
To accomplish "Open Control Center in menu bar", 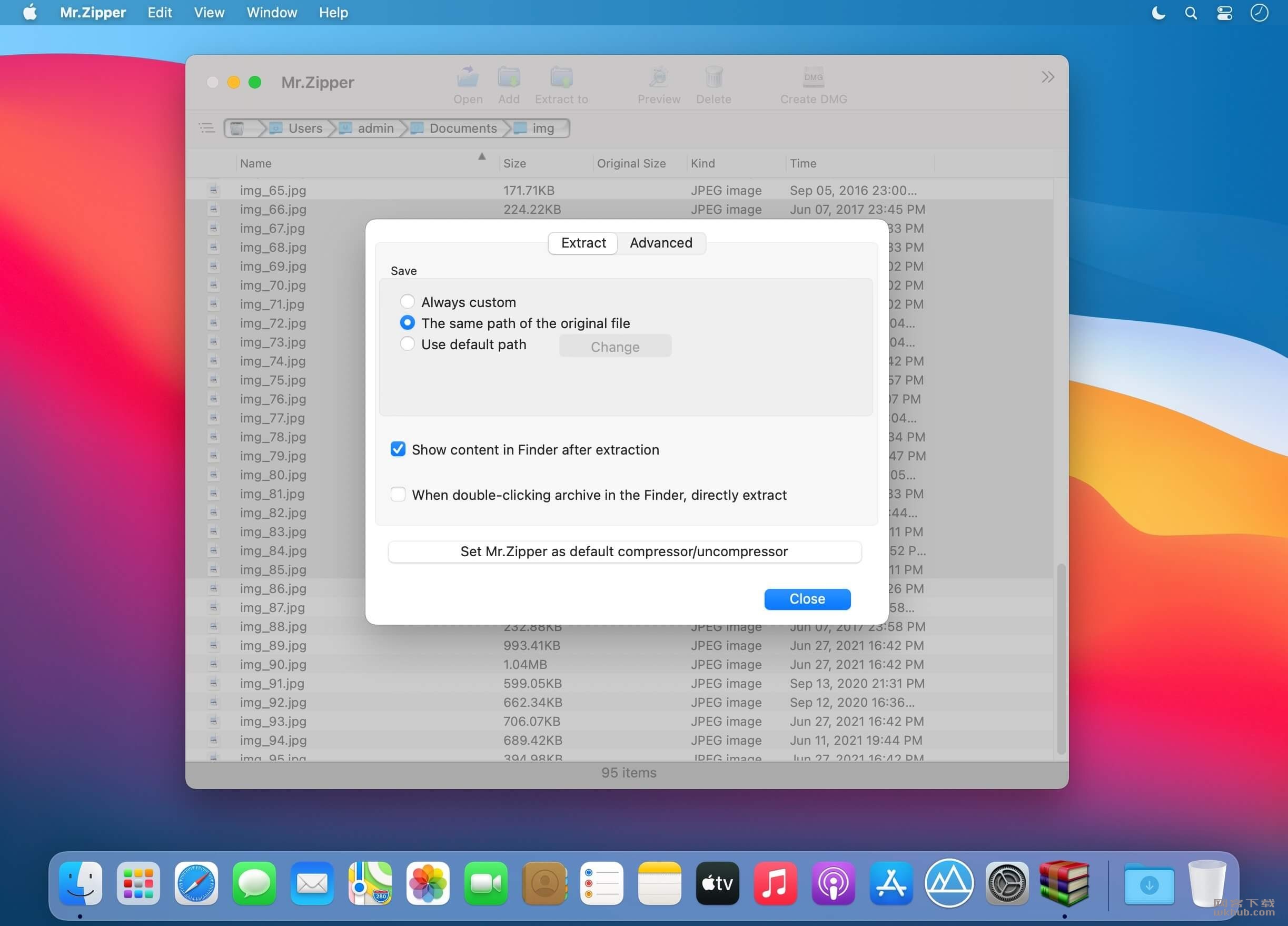I will click(1224, 13).
